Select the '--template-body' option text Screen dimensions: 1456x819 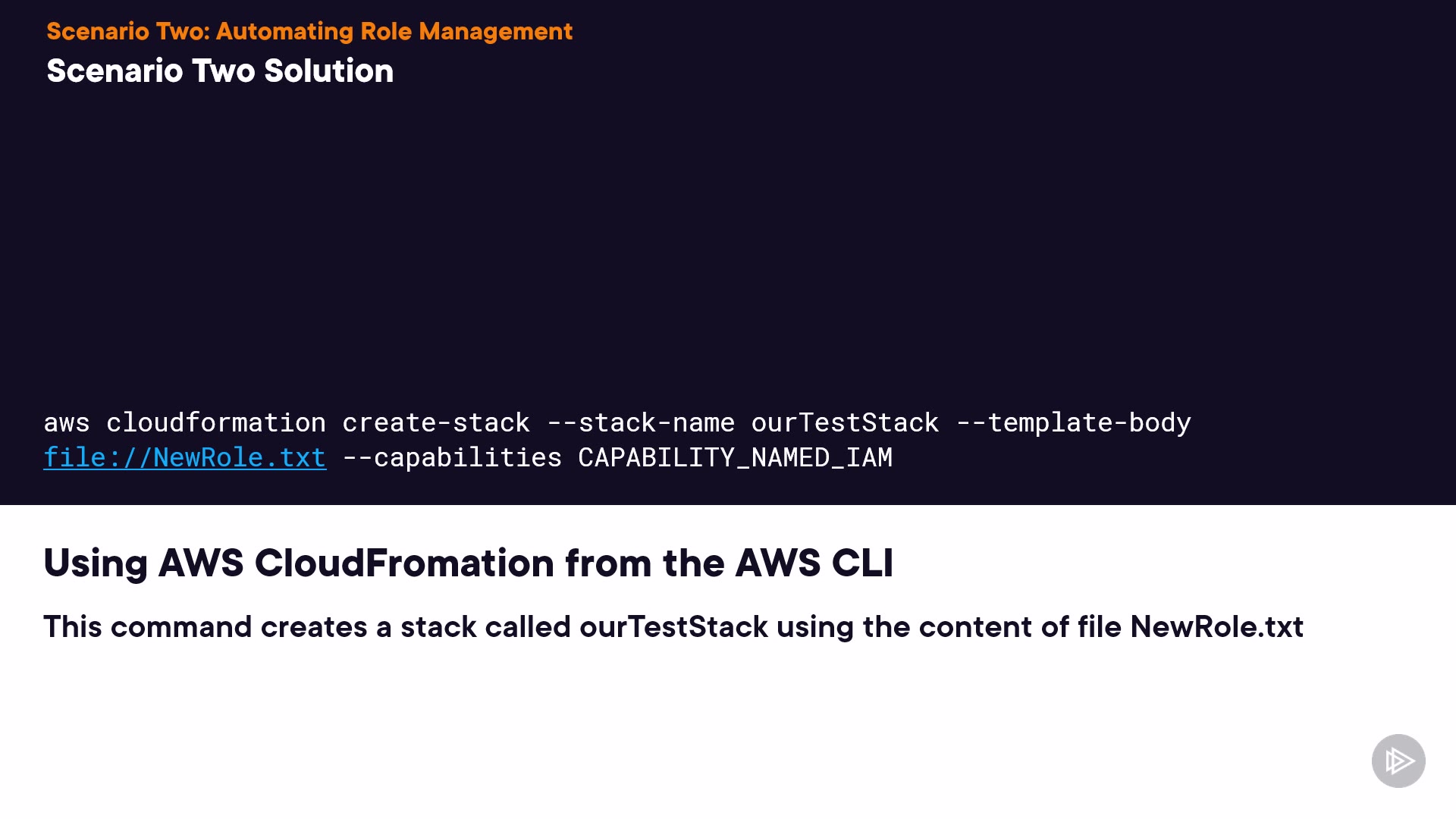point(1074,422)
